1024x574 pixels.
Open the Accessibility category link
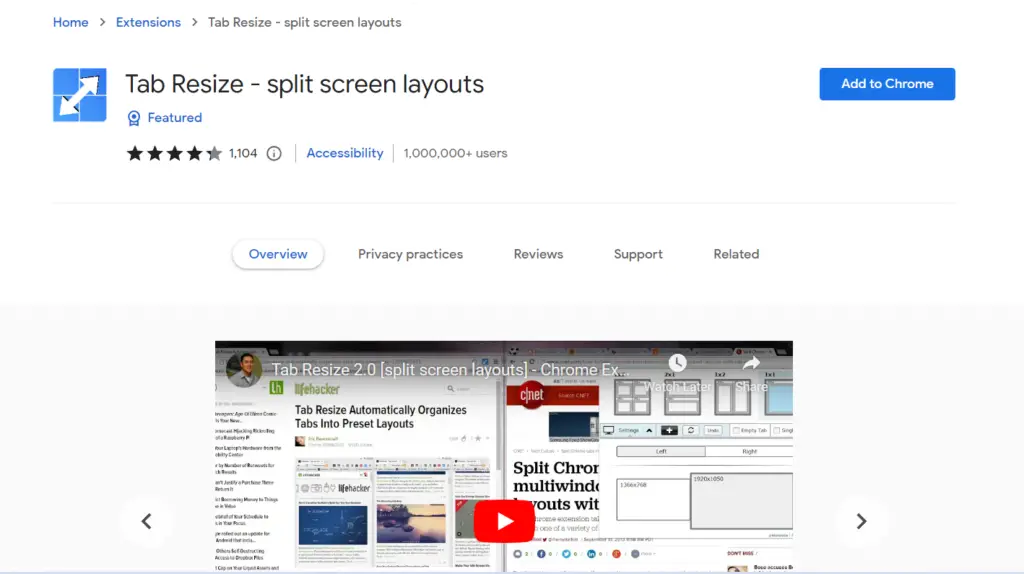click(x=345, y=153)
